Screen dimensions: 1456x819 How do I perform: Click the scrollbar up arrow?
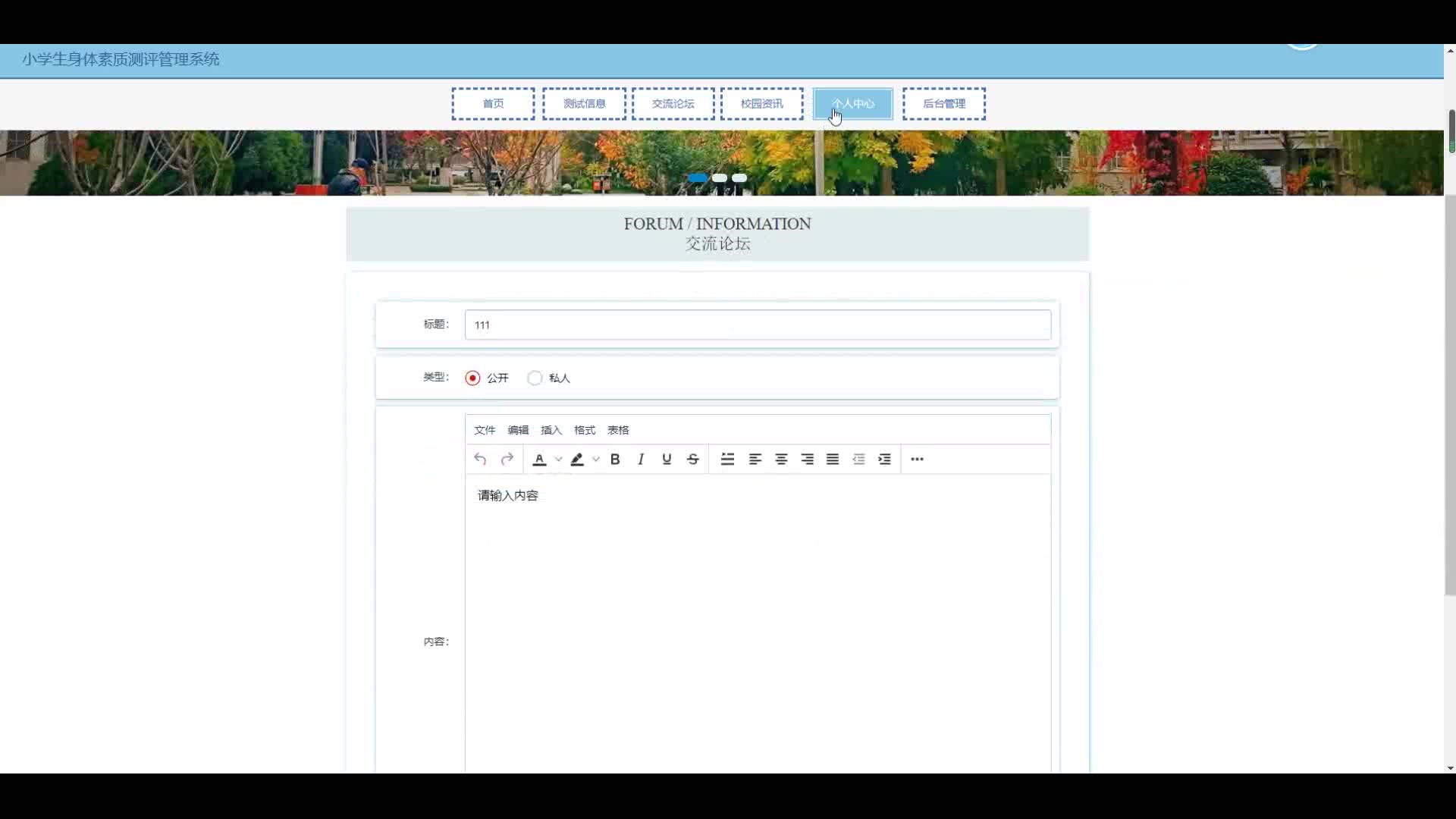pyautogui.click(x=1451, y=51)
